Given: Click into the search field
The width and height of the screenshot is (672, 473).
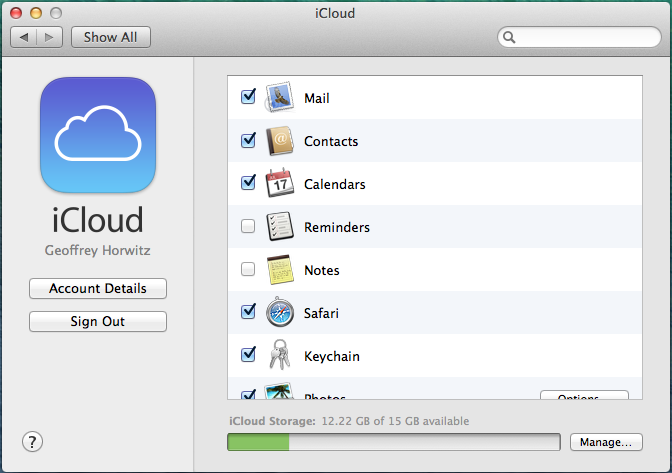Looking at the screenshot, I should coord(579,37).
